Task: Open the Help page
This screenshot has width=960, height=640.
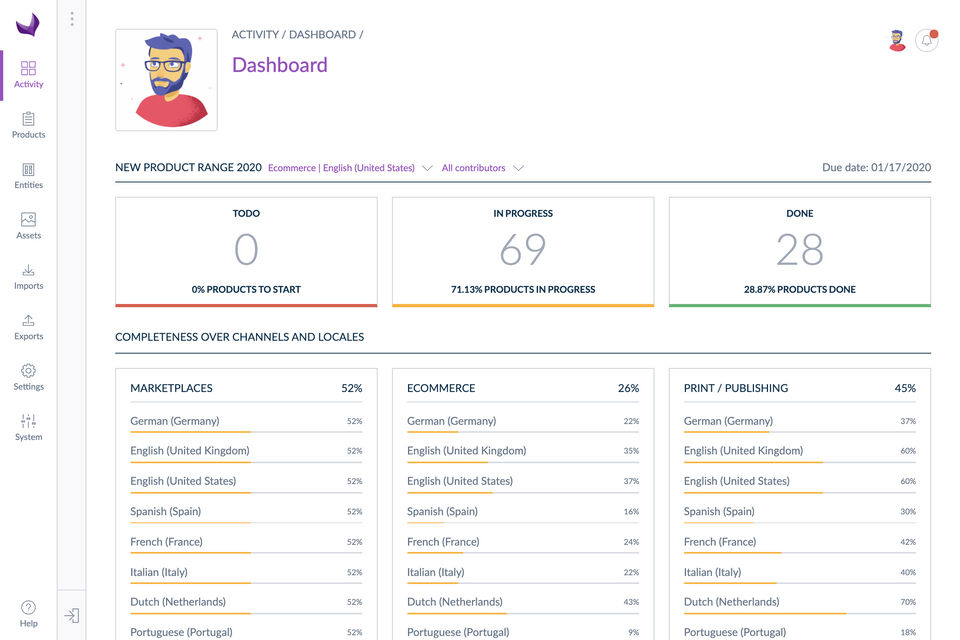Action: coord(28,613)
